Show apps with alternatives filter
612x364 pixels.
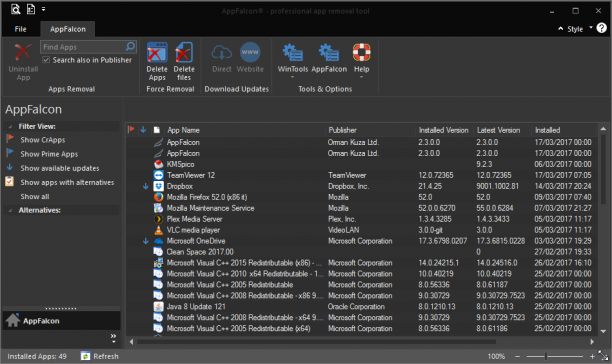[x=67, y=182]
